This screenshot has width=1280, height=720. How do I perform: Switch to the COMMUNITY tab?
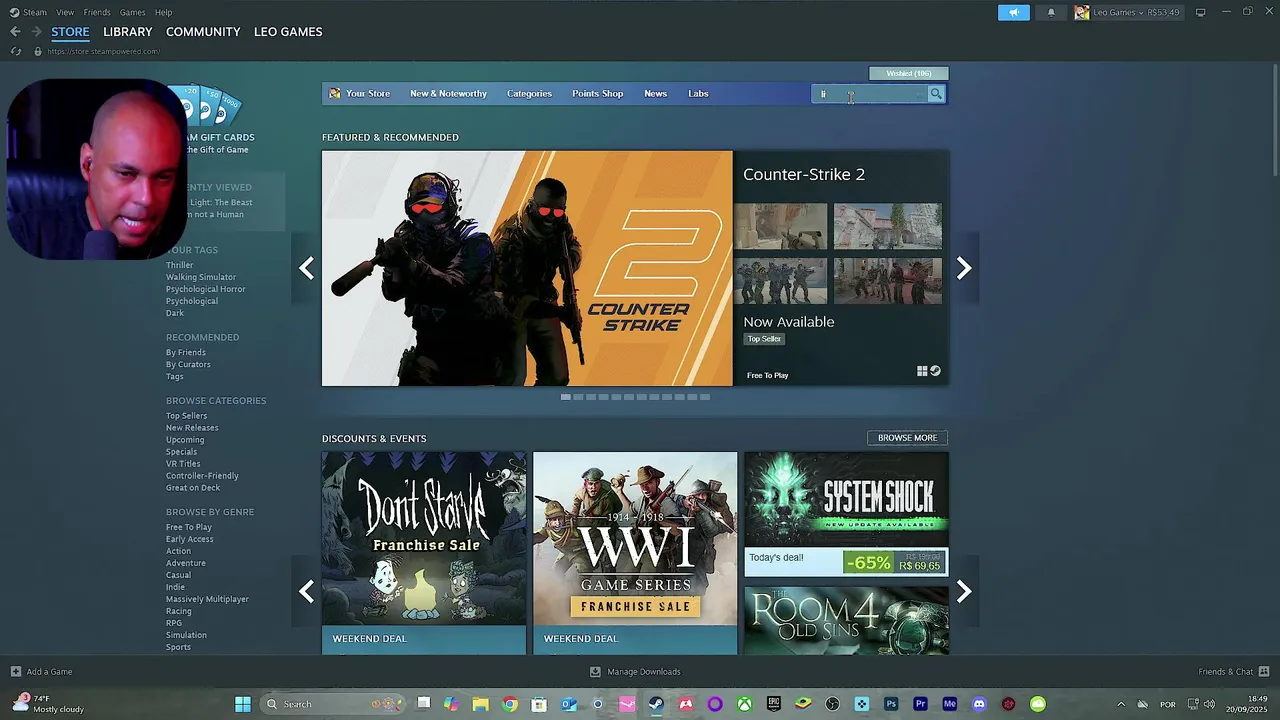(203, 32)
